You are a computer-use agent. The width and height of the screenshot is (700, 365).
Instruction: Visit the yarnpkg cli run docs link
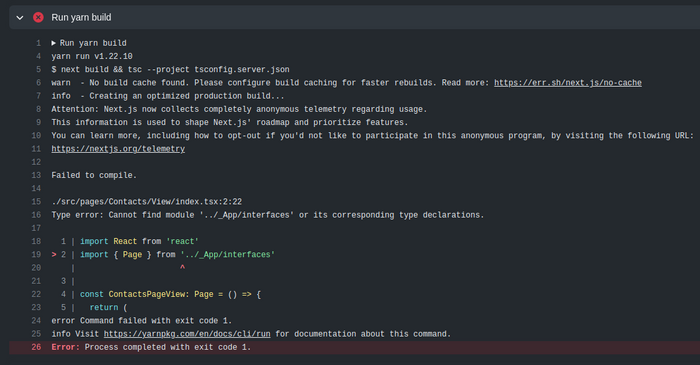(187, 334)
